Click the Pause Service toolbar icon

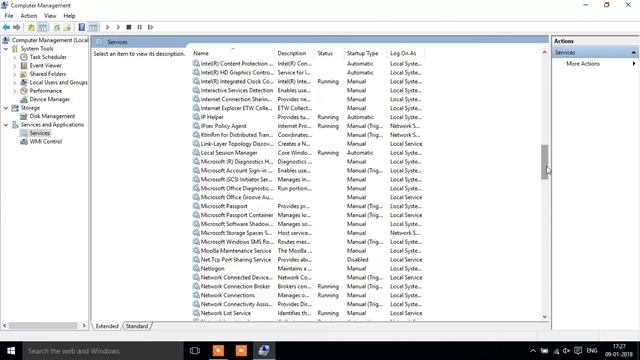click(140, 27)
